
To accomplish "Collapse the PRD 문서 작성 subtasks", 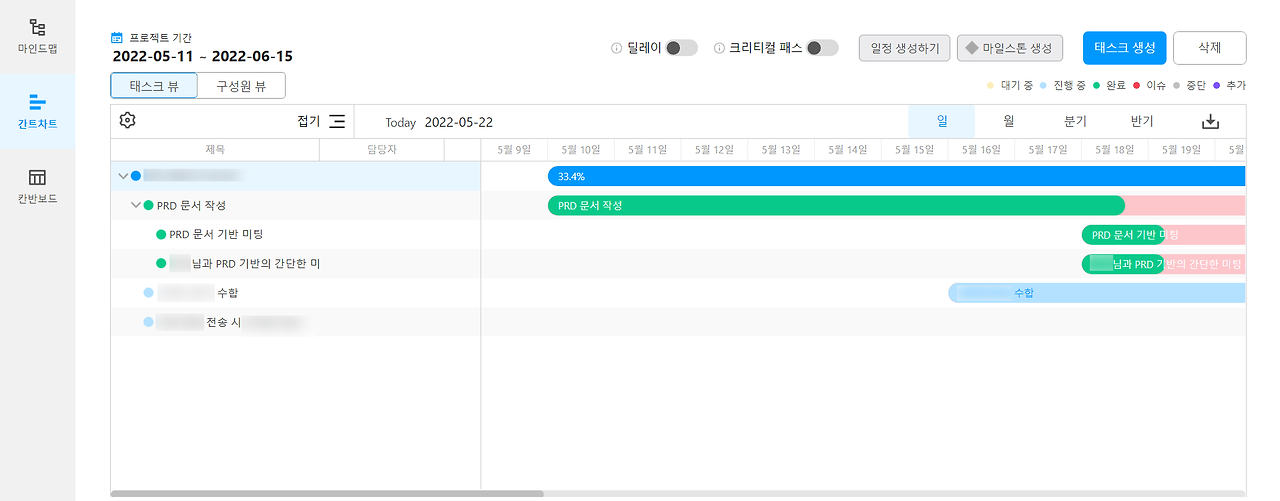I will pyautogui.click(x=136, y=206).
